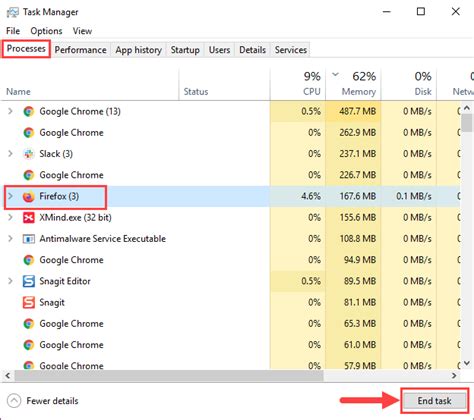Switch to the Startup tab

tap(185, 50)
